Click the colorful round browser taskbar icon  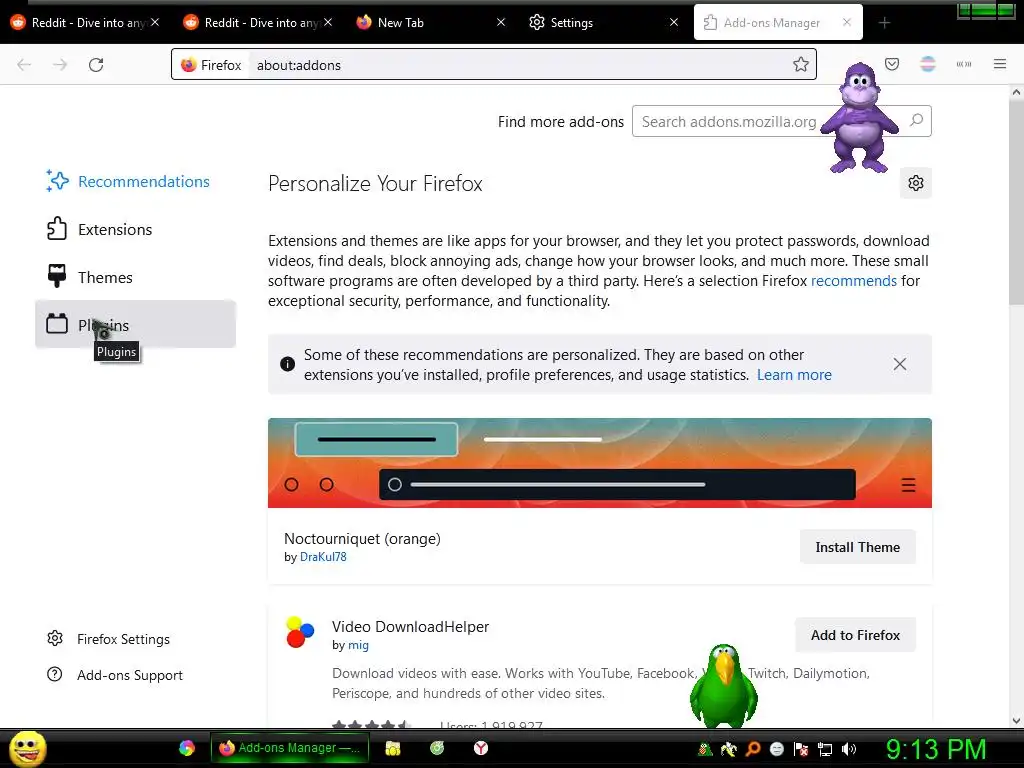pos(187,748)
